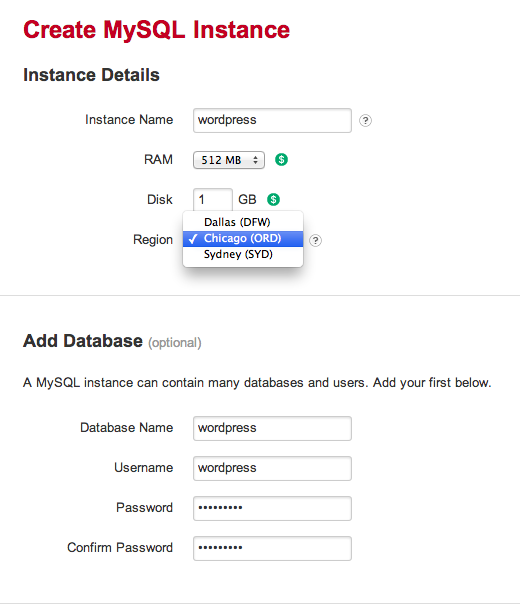Choose Chicago (ORD) in the region list
The width and height of the screenshot is (520, 612).
tap(243, 238)
